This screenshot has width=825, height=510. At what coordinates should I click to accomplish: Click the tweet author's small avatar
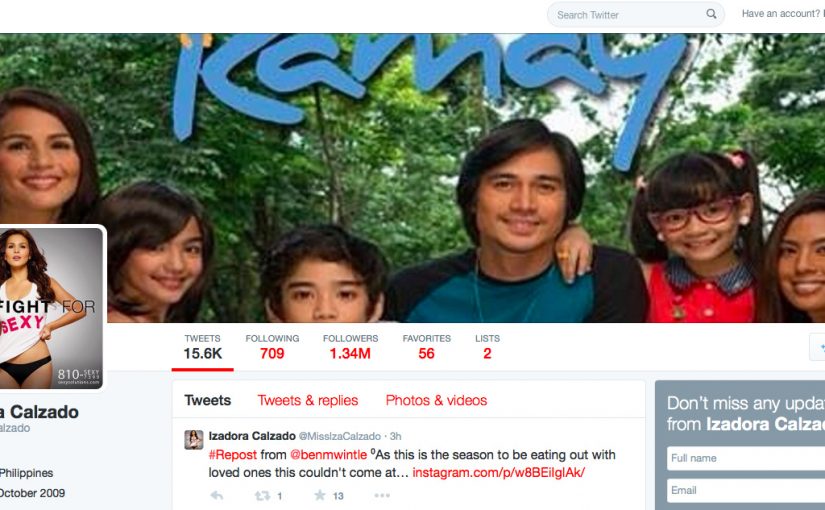[x=194, y=439]
